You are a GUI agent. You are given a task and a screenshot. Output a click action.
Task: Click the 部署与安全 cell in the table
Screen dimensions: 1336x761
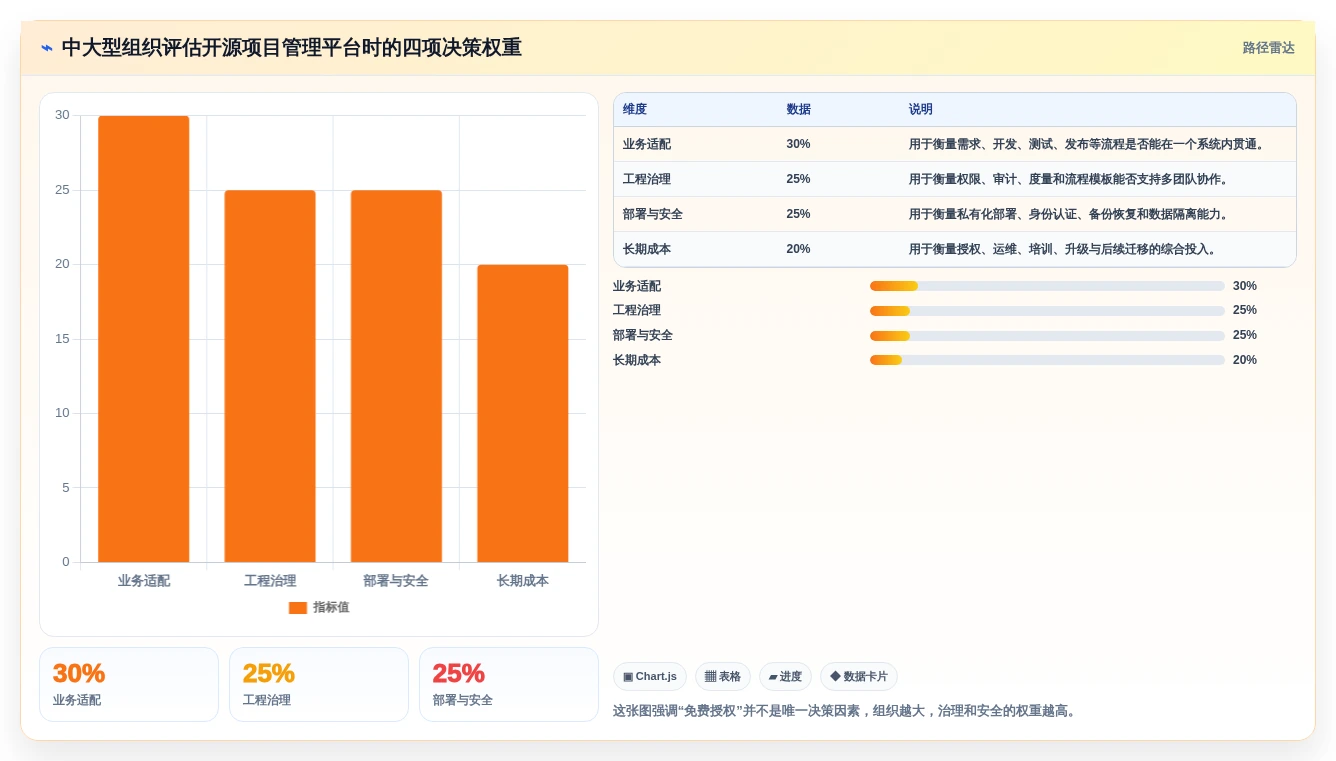(653, 214)
